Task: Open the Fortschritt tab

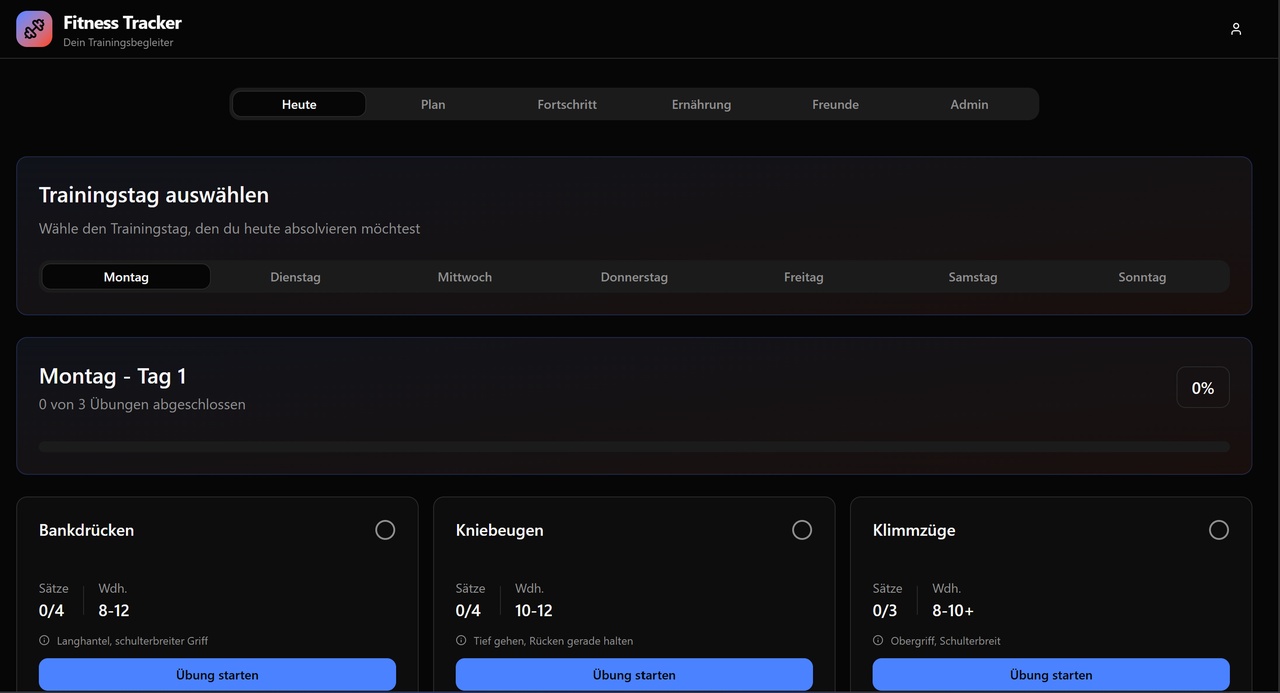Action: coord(567,104)
